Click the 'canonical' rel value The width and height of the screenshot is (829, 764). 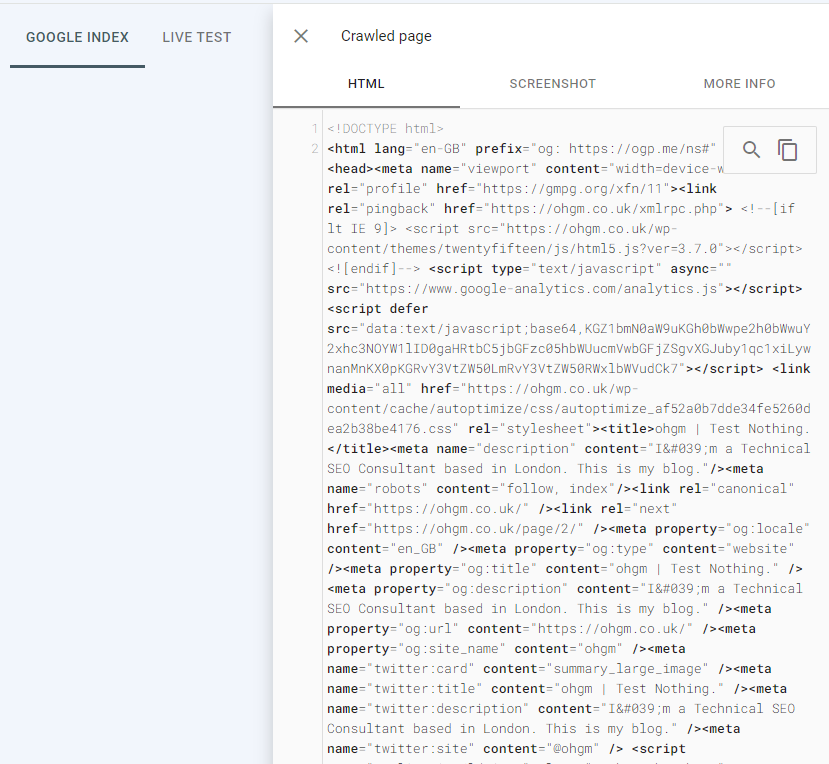(751, 489)
